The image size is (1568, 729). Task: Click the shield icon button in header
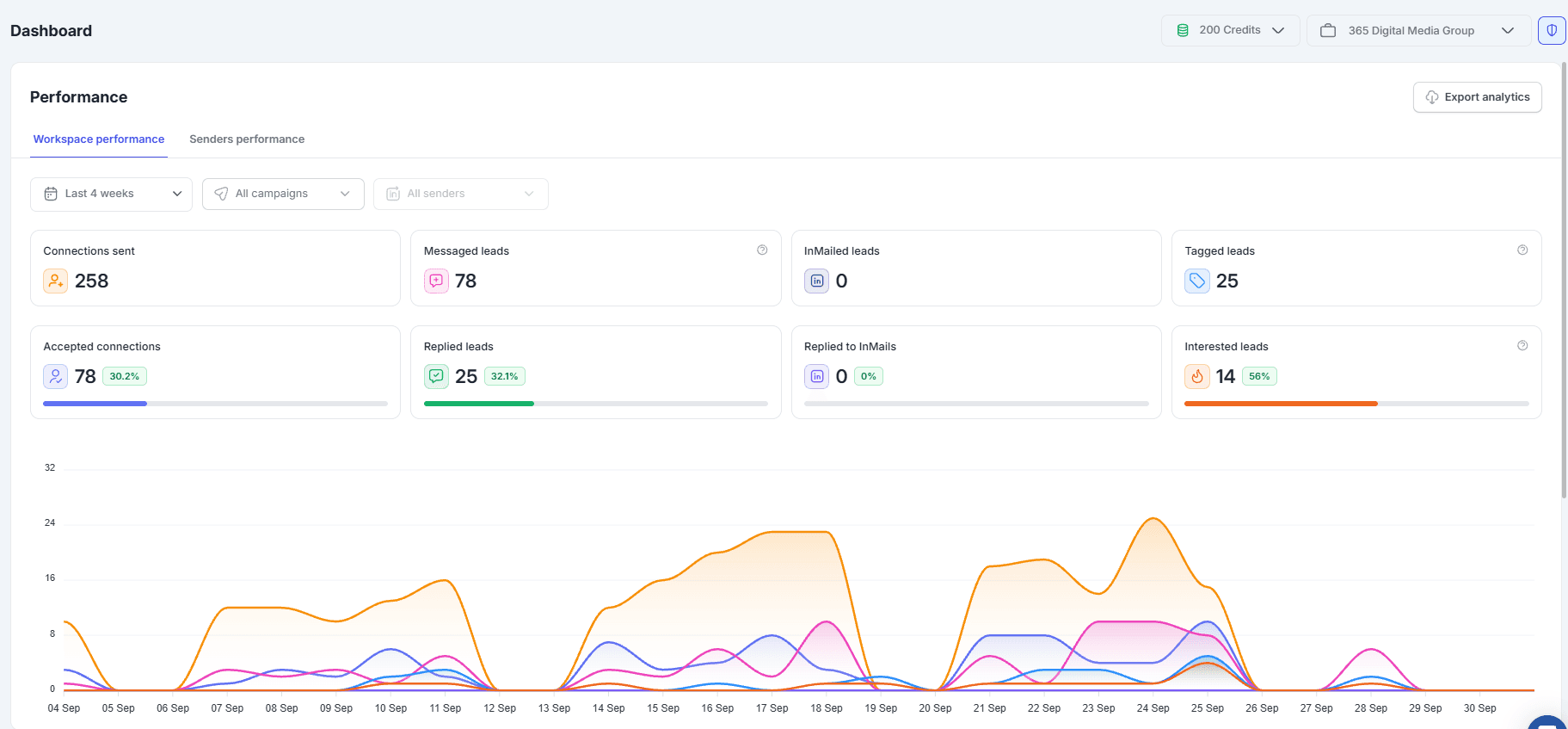[x=1552, y=30]
